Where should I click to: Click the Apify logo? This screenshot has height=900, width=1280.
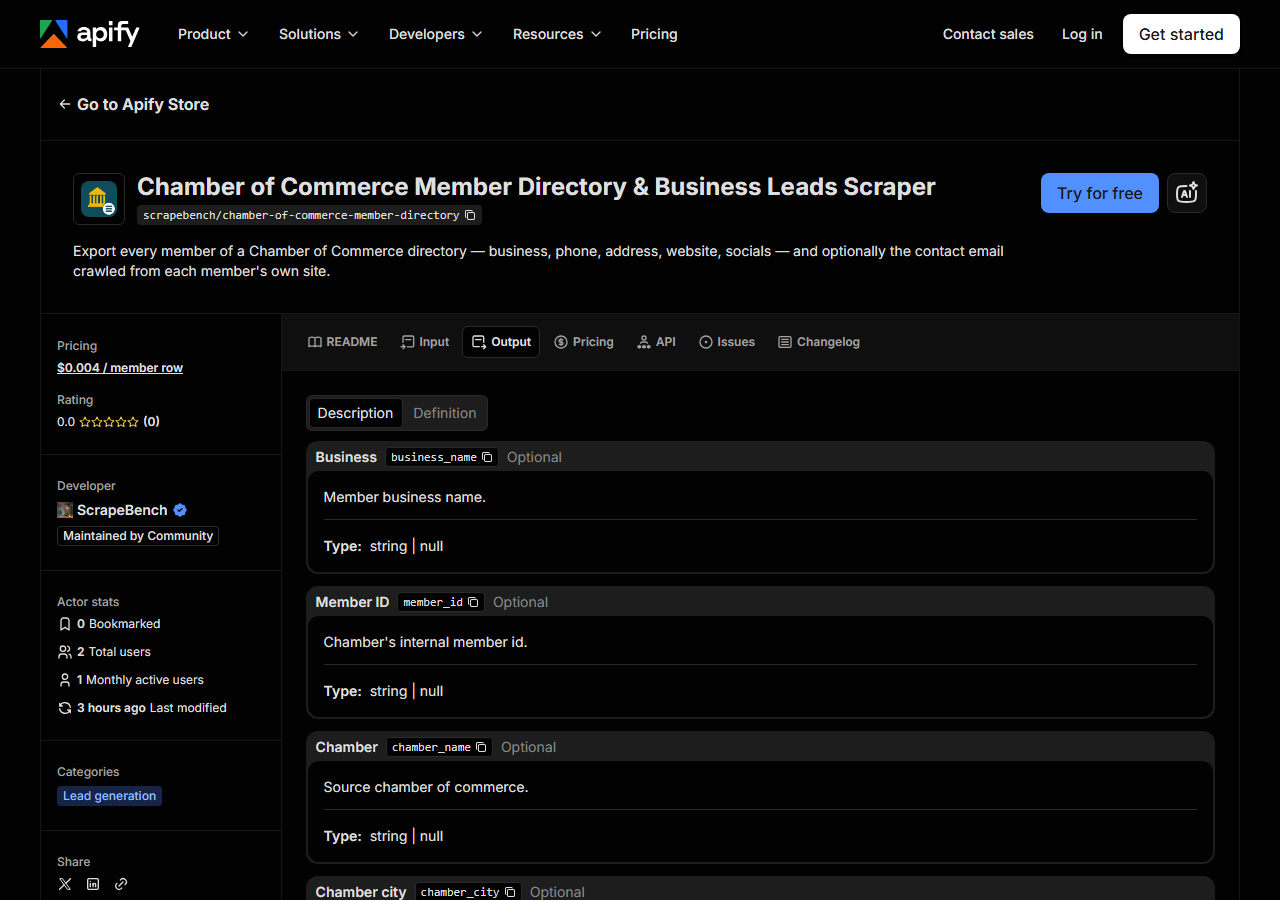89,34
